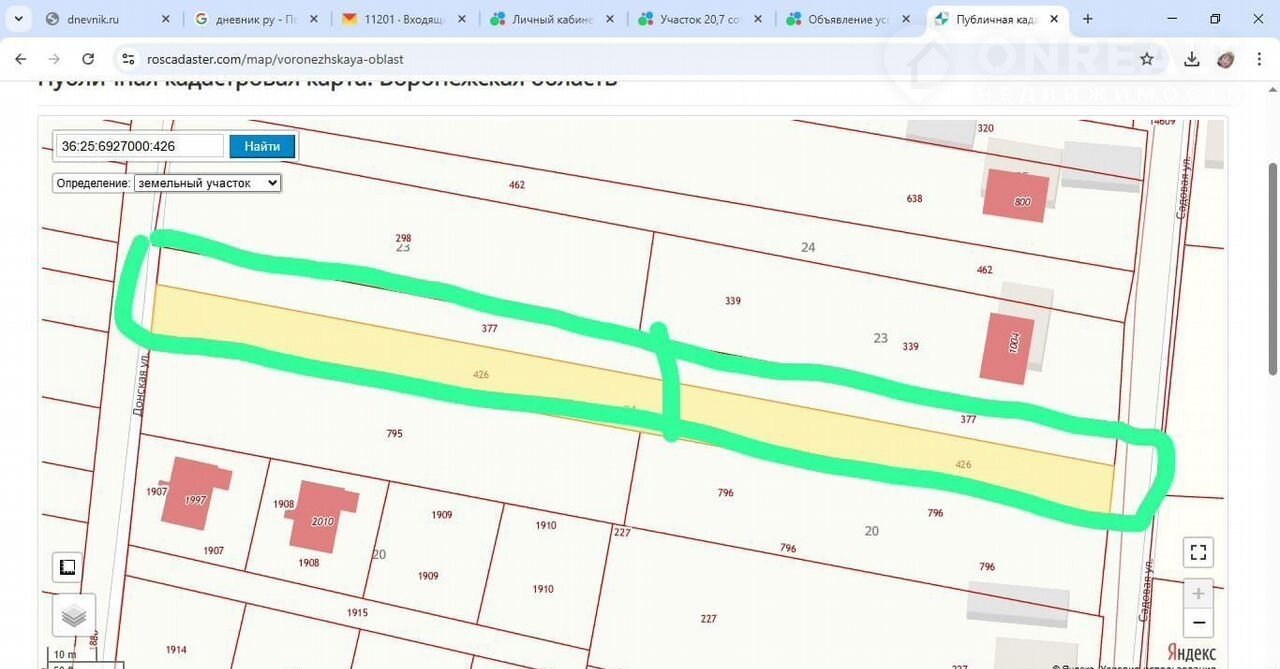Go back to the previous page
The image size is (1280, 669).
pos(21,59)
